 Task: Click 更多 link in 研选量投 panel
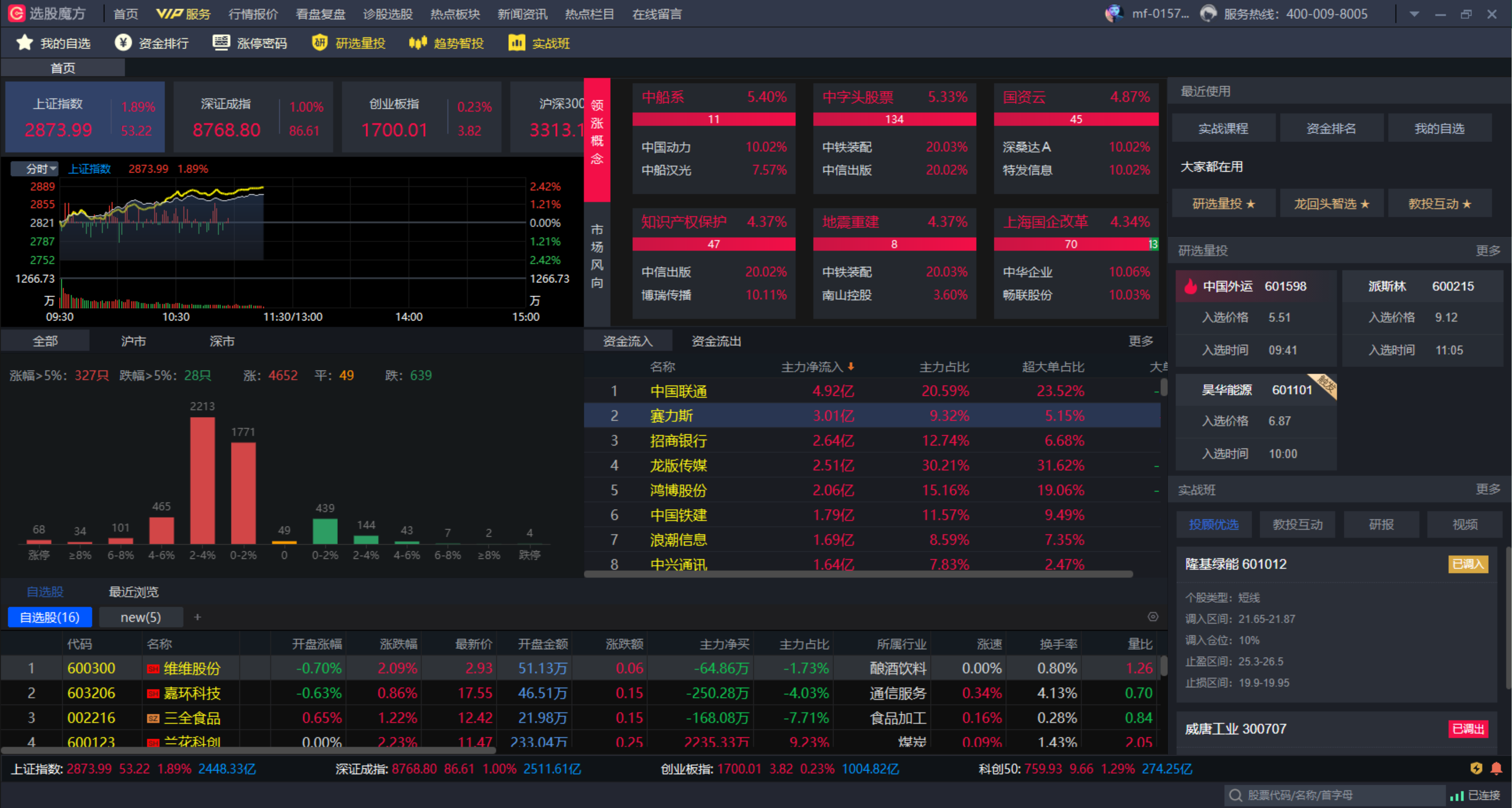click(1487, 250)
